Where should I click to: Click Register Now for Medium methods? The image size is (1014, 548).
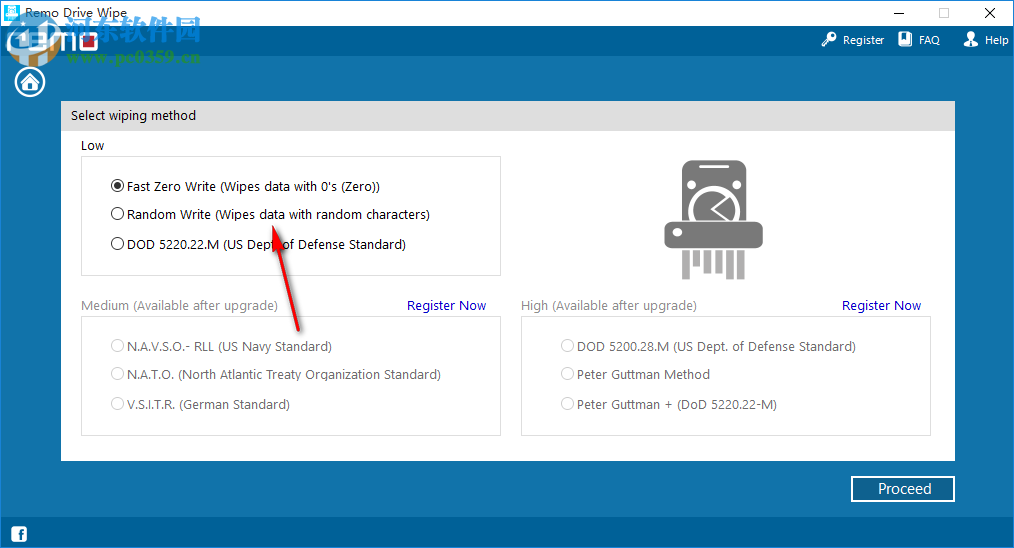tap(446, 305)
